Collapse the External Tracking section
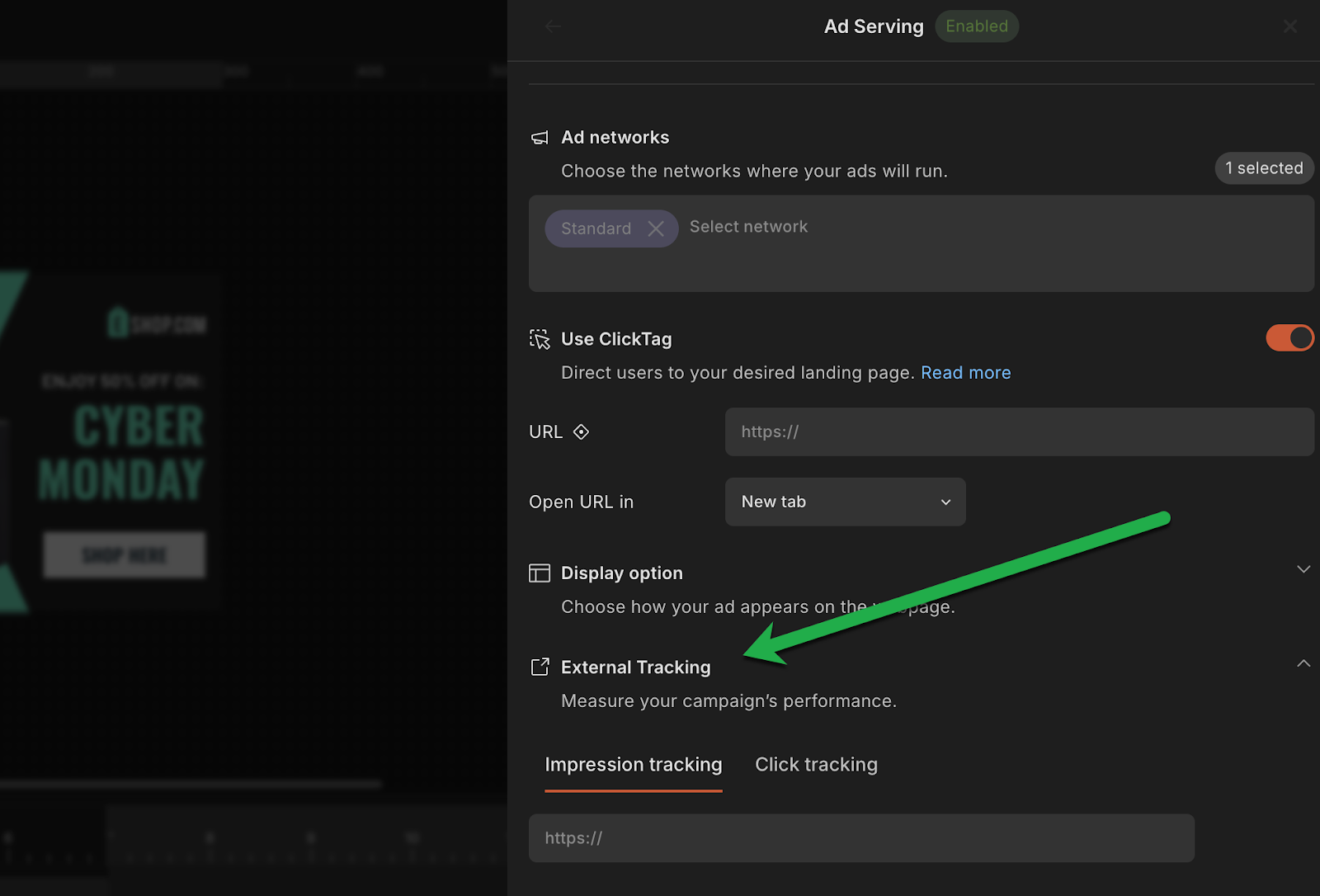 click(1303, 663)
